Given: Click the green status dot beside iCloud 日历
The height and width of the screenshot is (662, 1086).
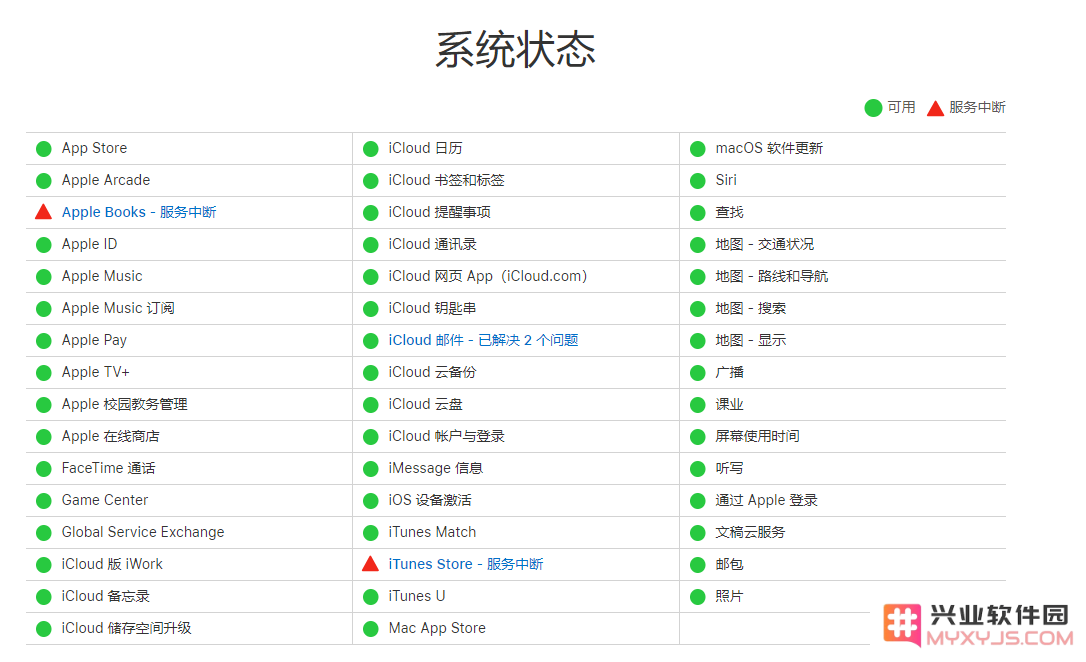Looking at the screenshot, I should click(x=371, y=149).
